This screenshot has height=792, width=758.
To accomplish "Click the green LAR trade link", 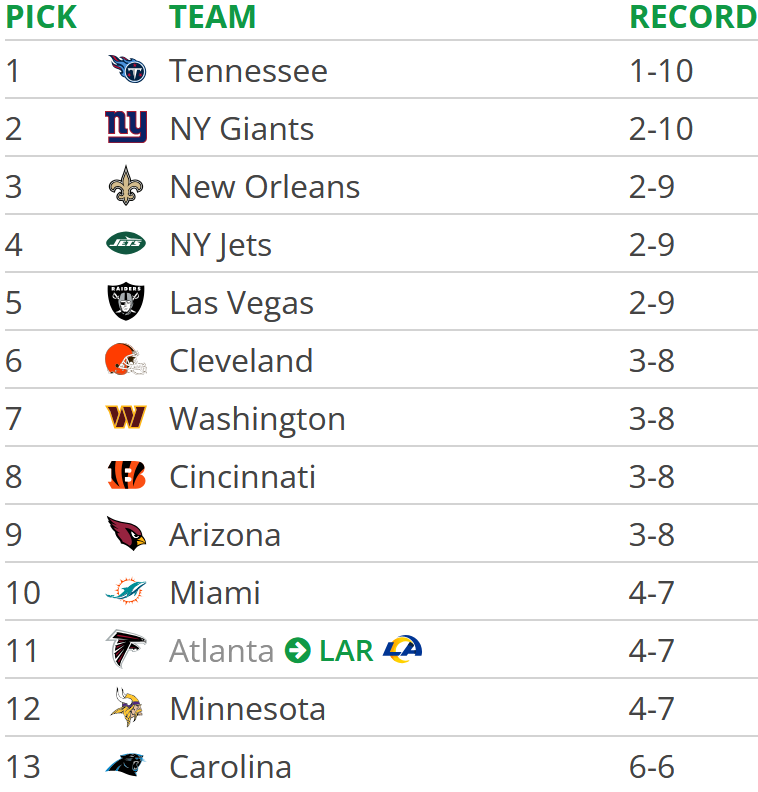I will pos(346,651).
